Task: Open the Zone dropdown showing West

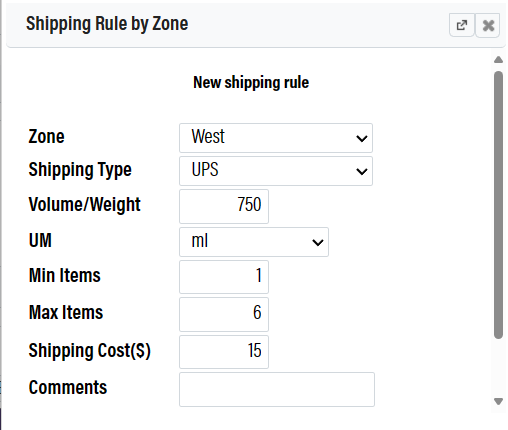Action: (x=276, y=138)
